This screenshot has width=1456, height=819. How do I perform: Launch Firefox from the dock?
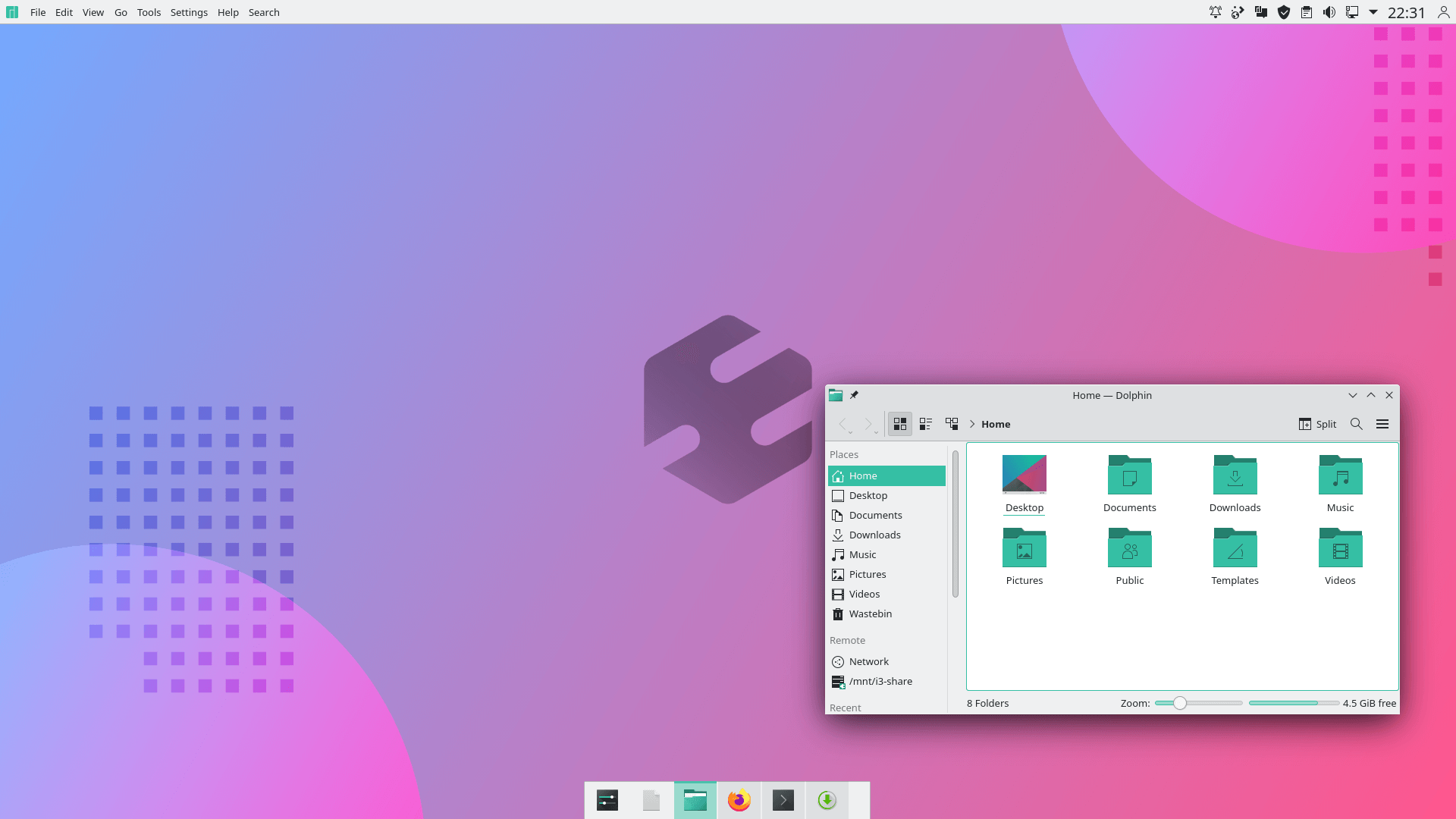point(739,800)
